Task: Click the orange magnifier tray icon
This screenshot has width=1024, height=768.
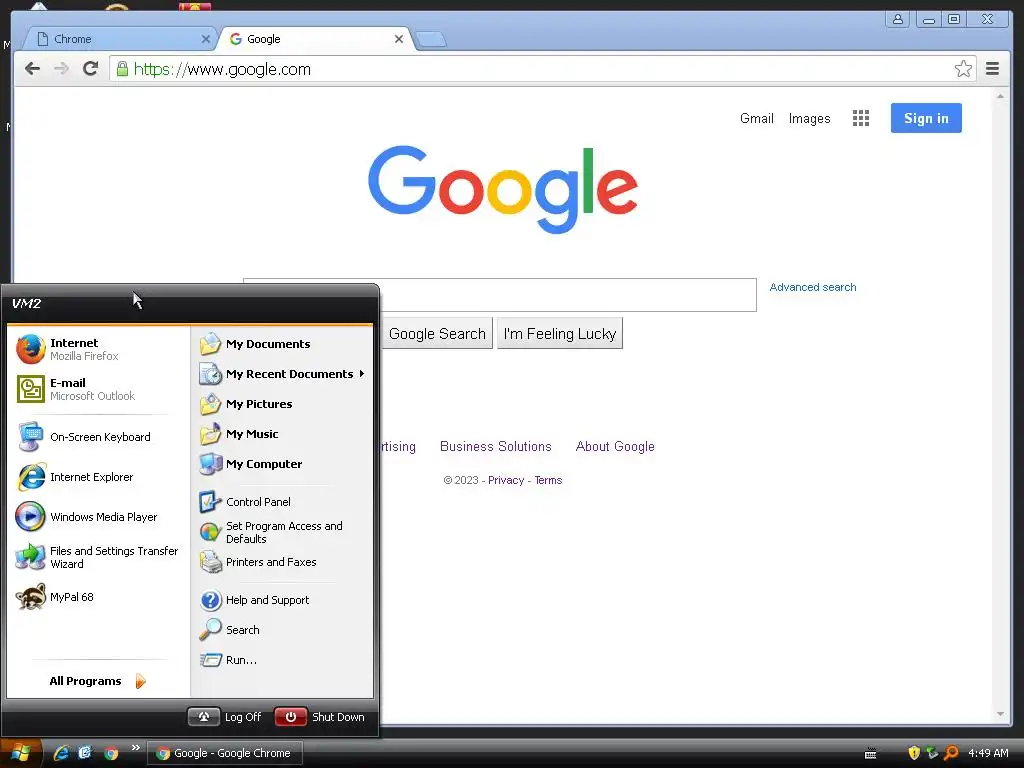Action: (952, 753)
